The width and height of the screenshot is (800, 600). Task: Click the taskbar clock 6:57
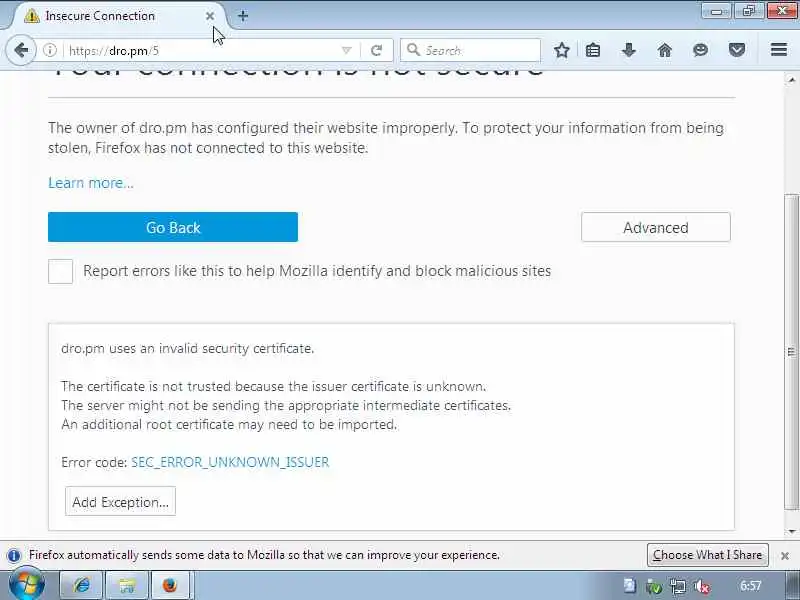751,585
